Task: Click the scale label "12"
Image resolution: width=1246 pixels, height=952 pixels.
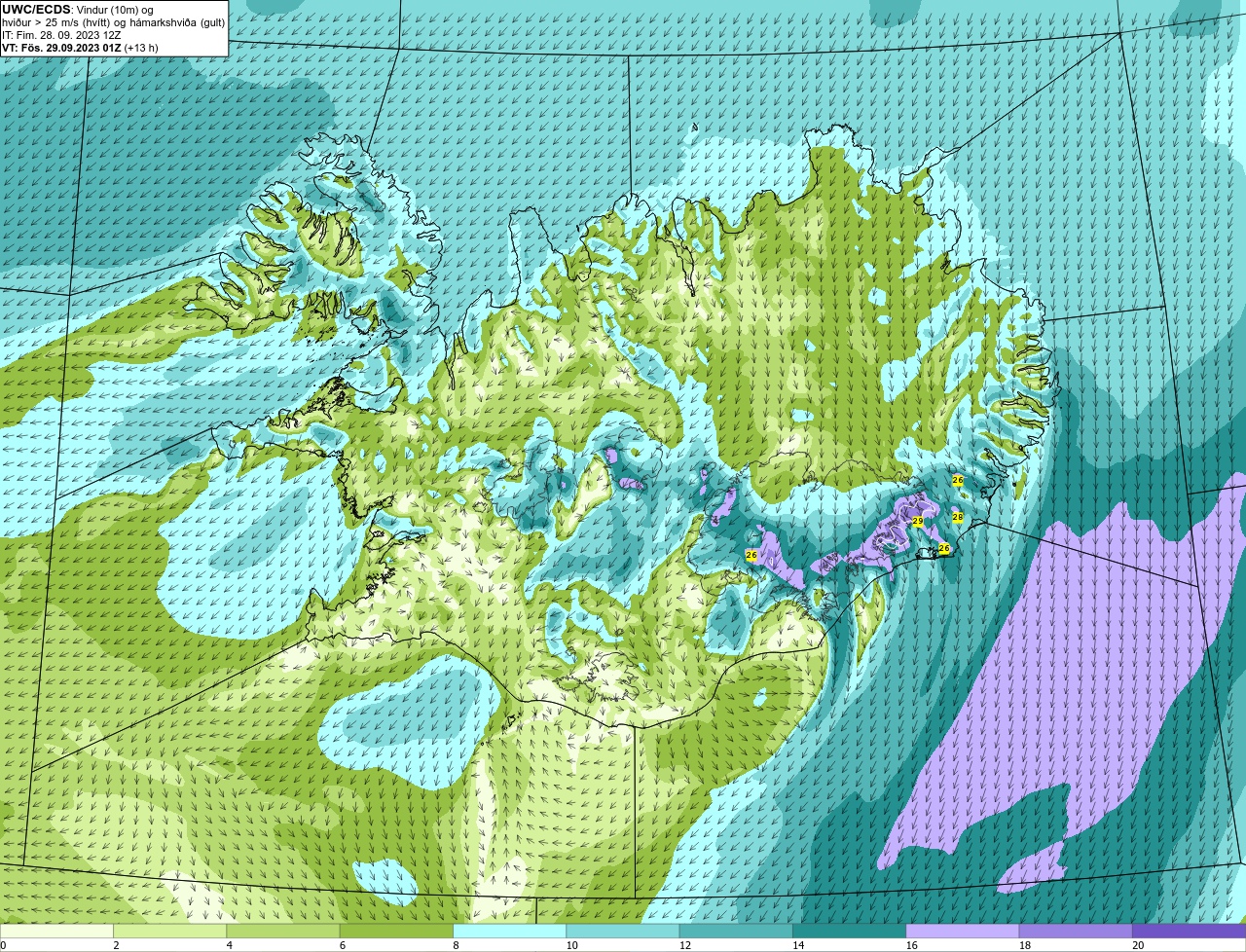Action: click(x=685, y=945)
